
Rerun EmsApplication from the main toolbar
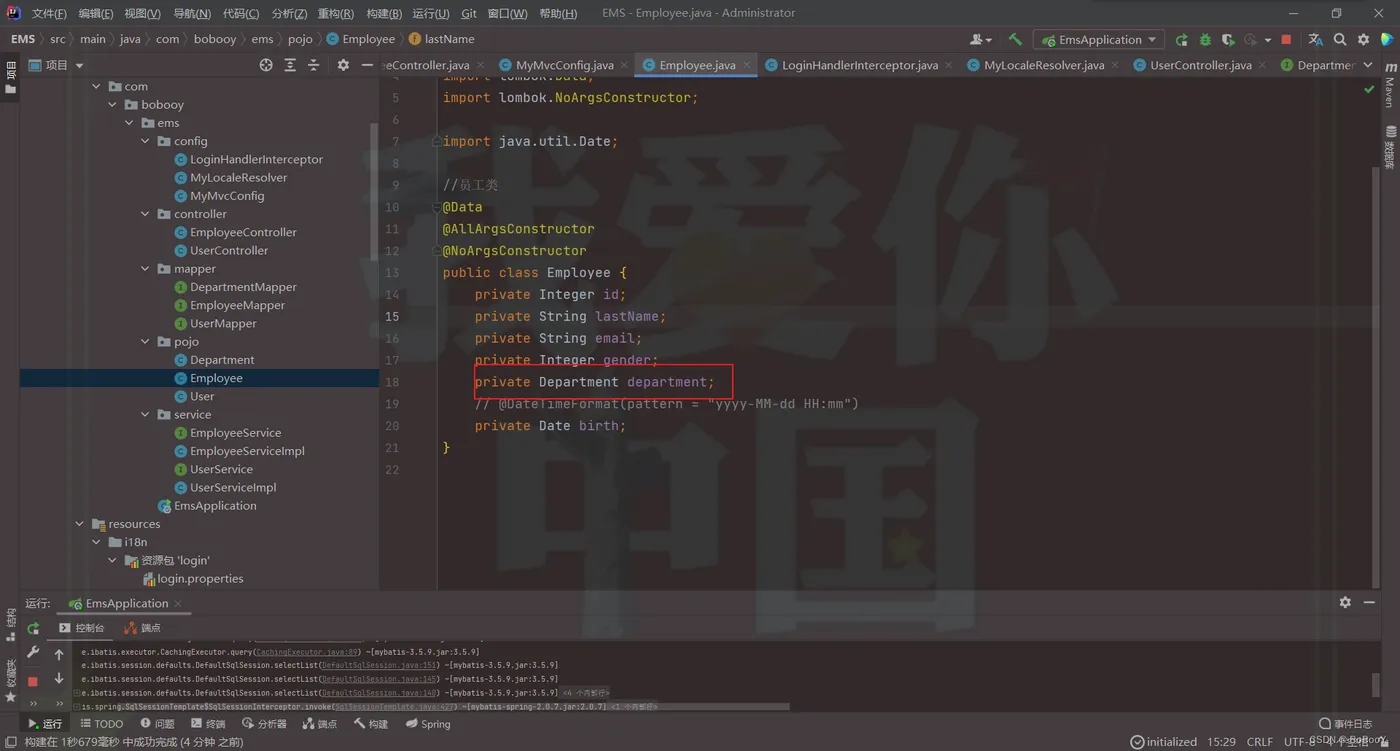[x=1182, y=40]
